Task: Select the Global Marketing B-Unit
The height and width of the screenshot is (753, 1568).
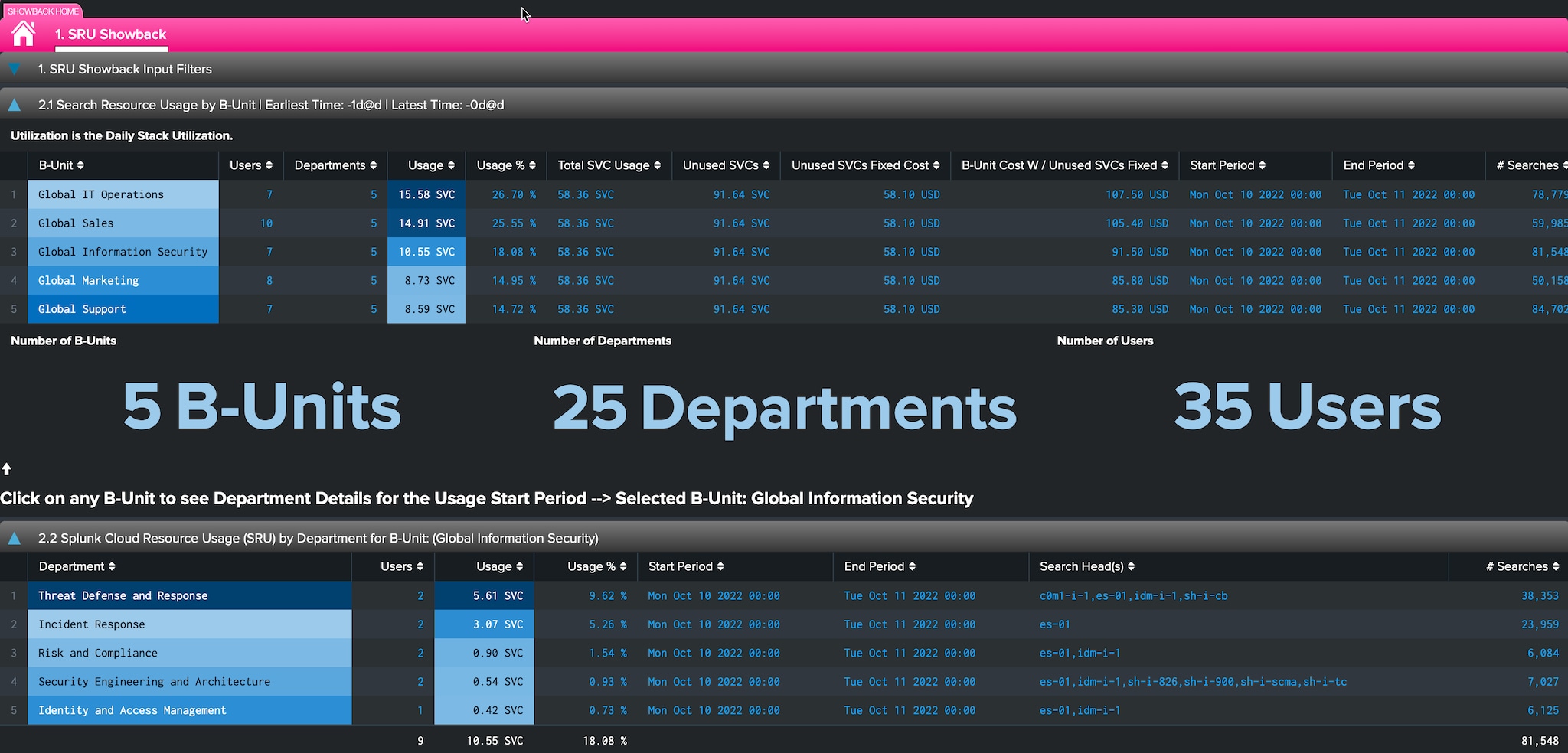Action: 123,281
